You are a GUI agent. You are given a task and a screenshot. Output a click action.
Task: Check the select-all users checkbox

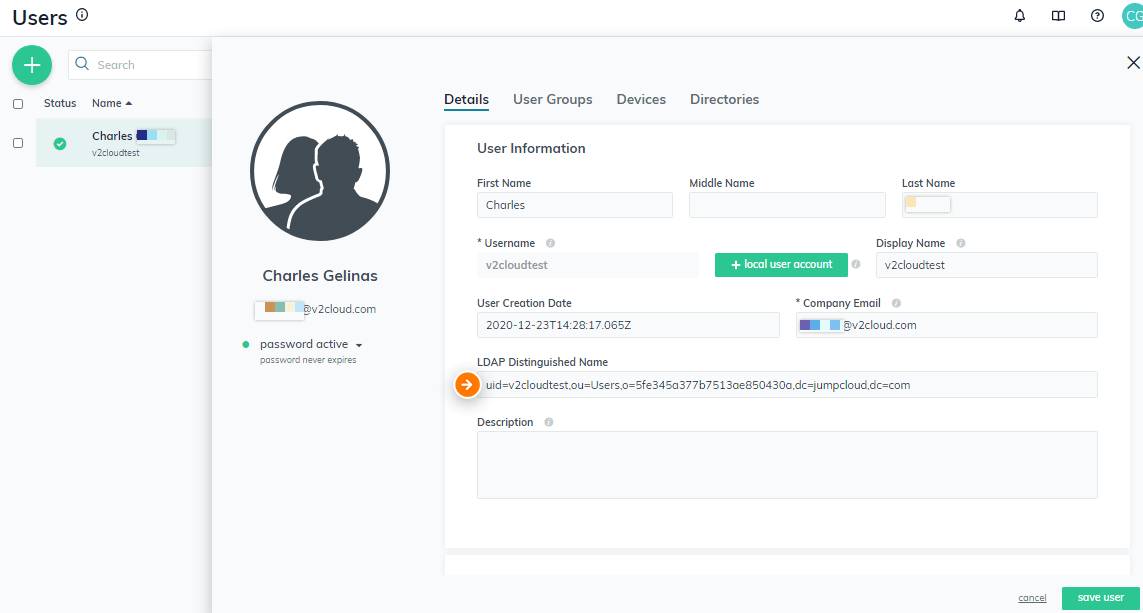click(18, 104)
